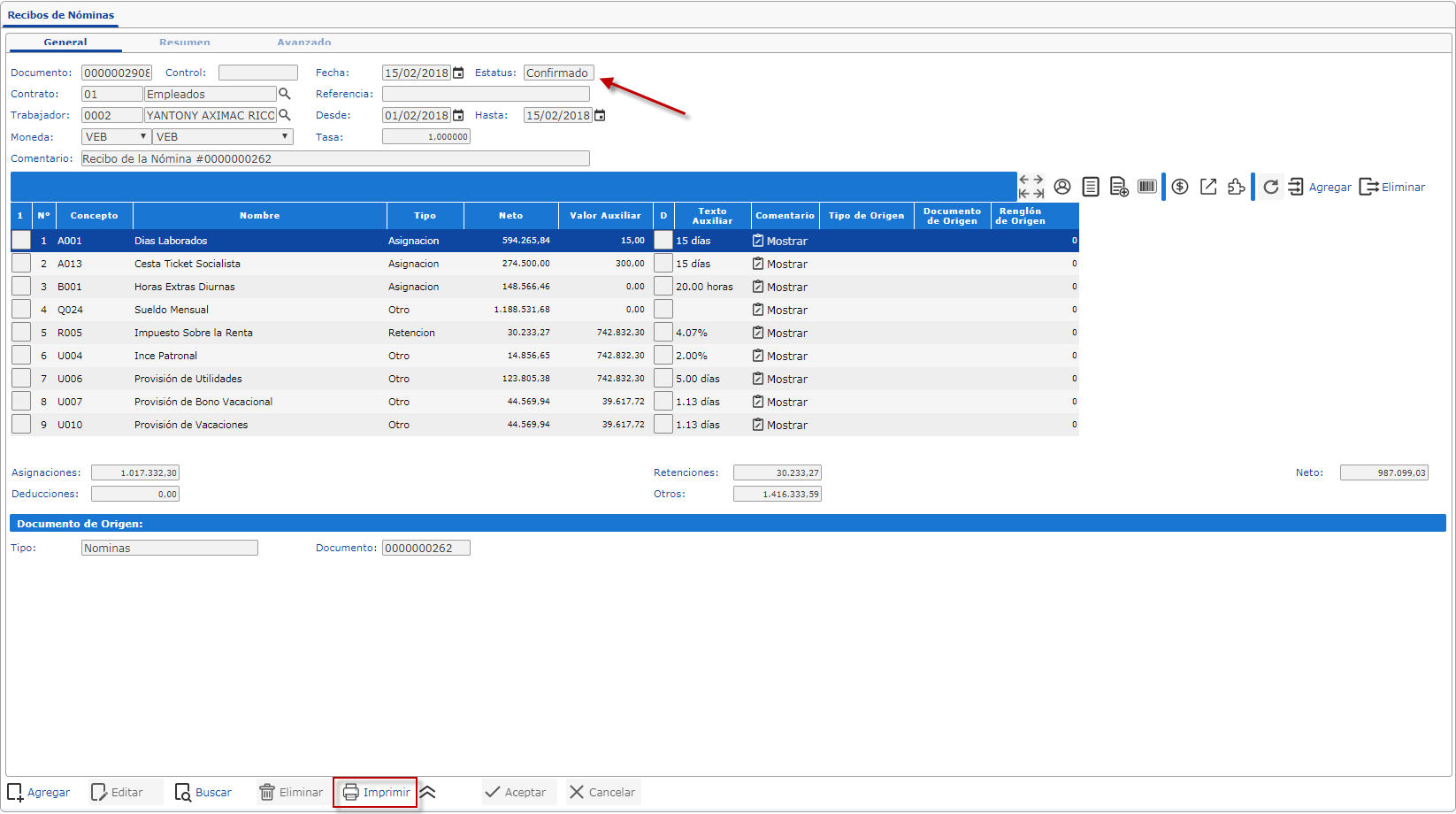Check the row selector for Dias Laborados
1456x814 pixels.
[x=21, y=241]
